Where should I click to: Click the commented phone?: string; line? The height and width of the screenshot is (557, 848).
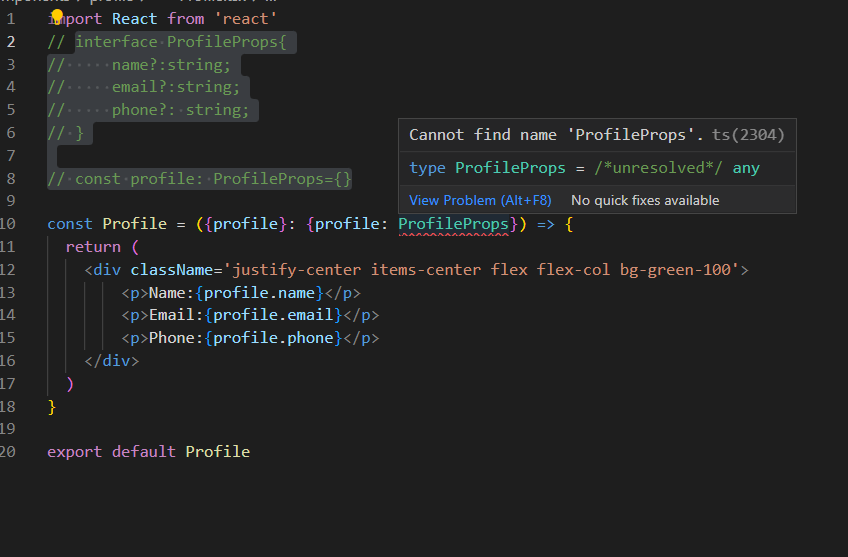(148, 110)
